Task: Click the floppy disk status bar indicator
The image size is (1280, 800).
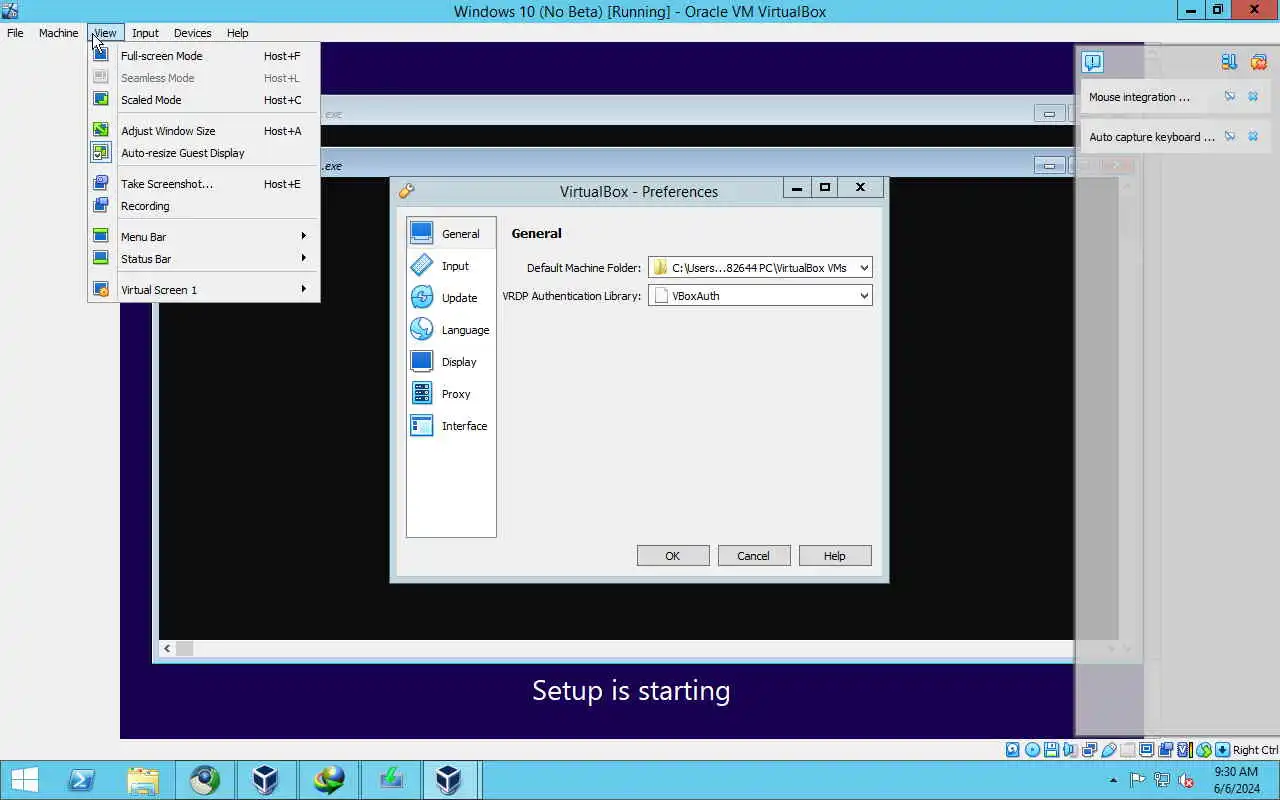Action: (1051, 750)
